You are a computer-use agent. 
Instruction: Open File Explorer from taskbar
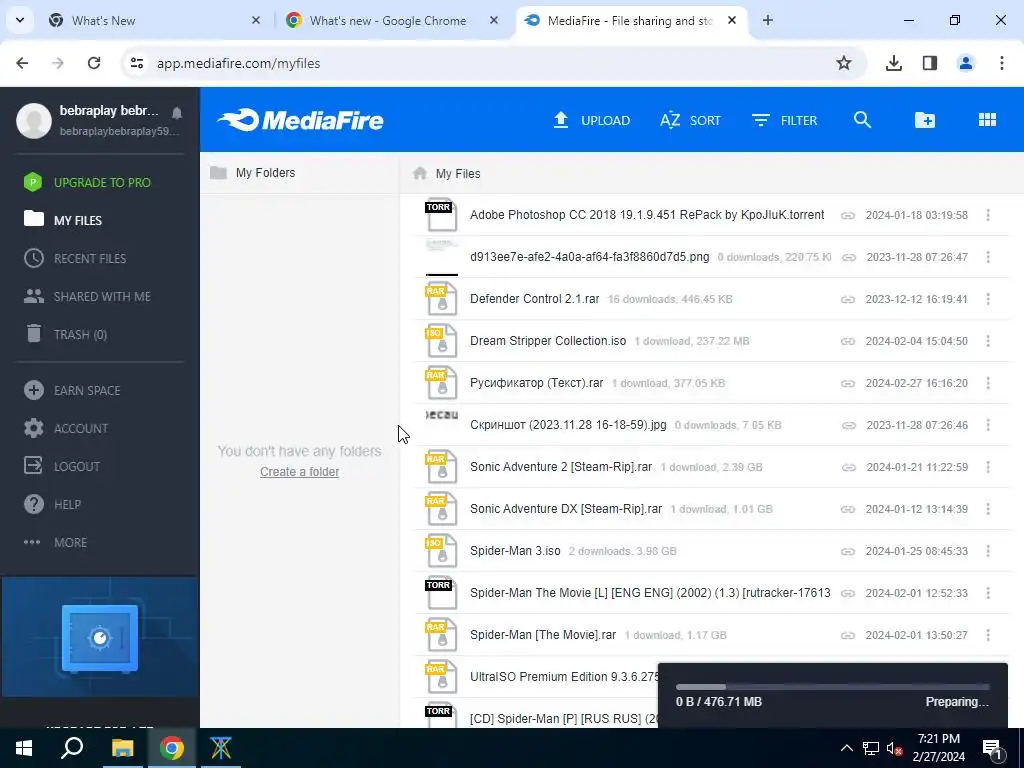[122, 748]
